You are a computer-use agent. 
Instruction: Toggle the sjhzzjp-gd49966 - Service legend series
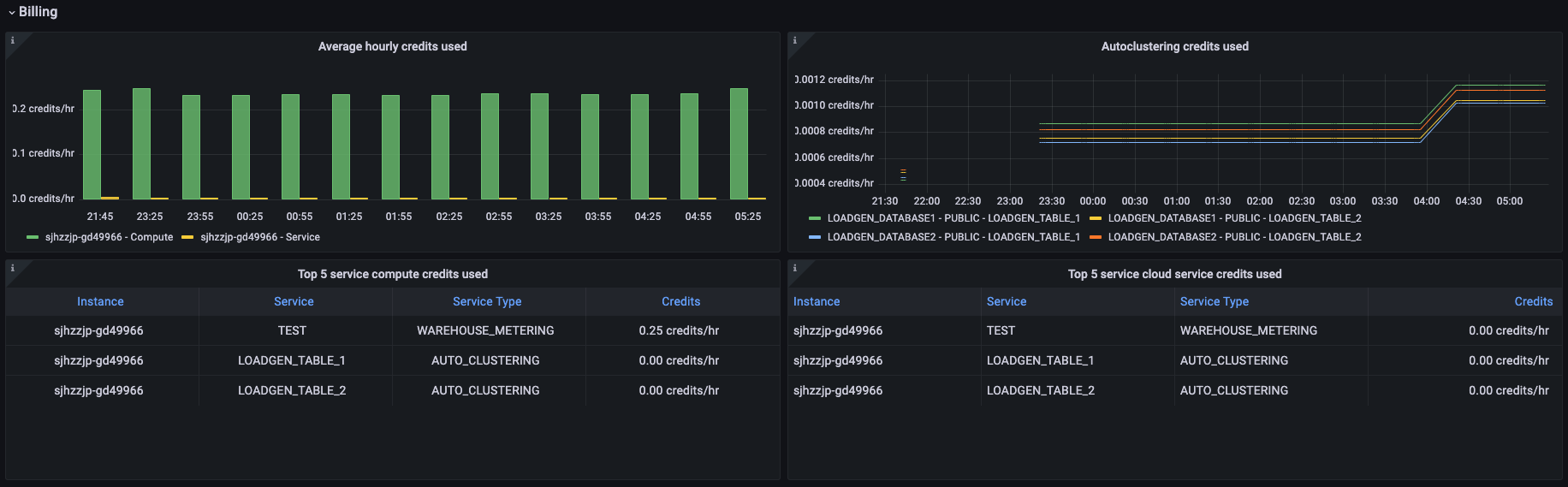[260, 237]
